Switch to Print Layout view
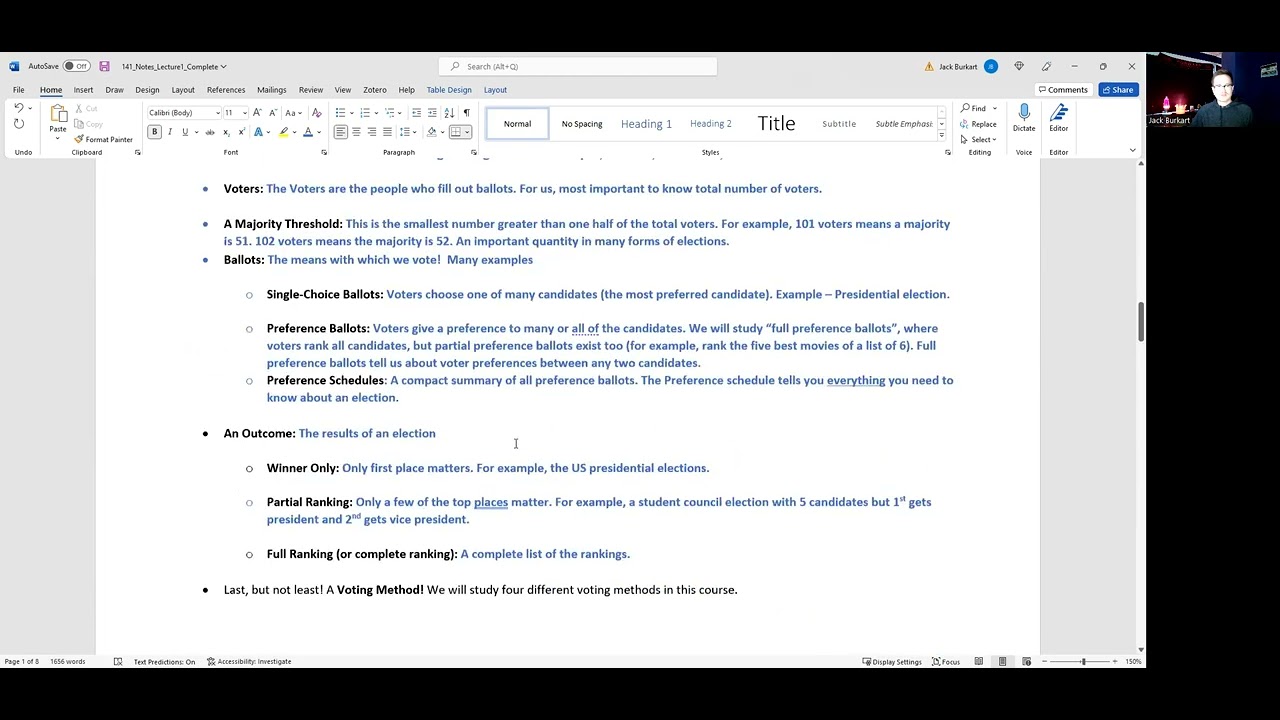The image size is (1280, 720). click(x=1002, y=661)
